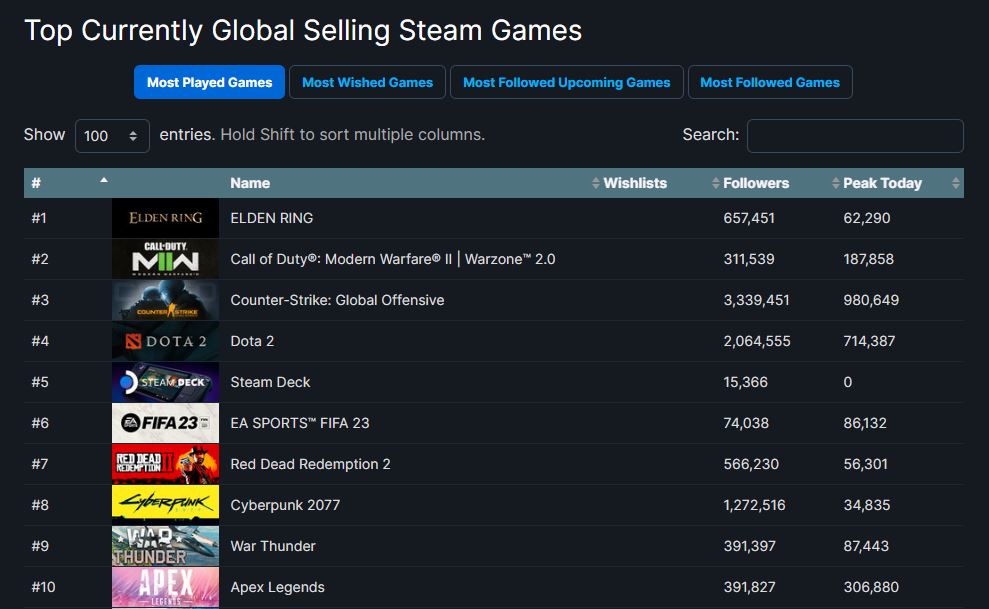This screenshot has height=609, width=989.
Task: Sort by the Peak Today column arrows
Action: 956,183
